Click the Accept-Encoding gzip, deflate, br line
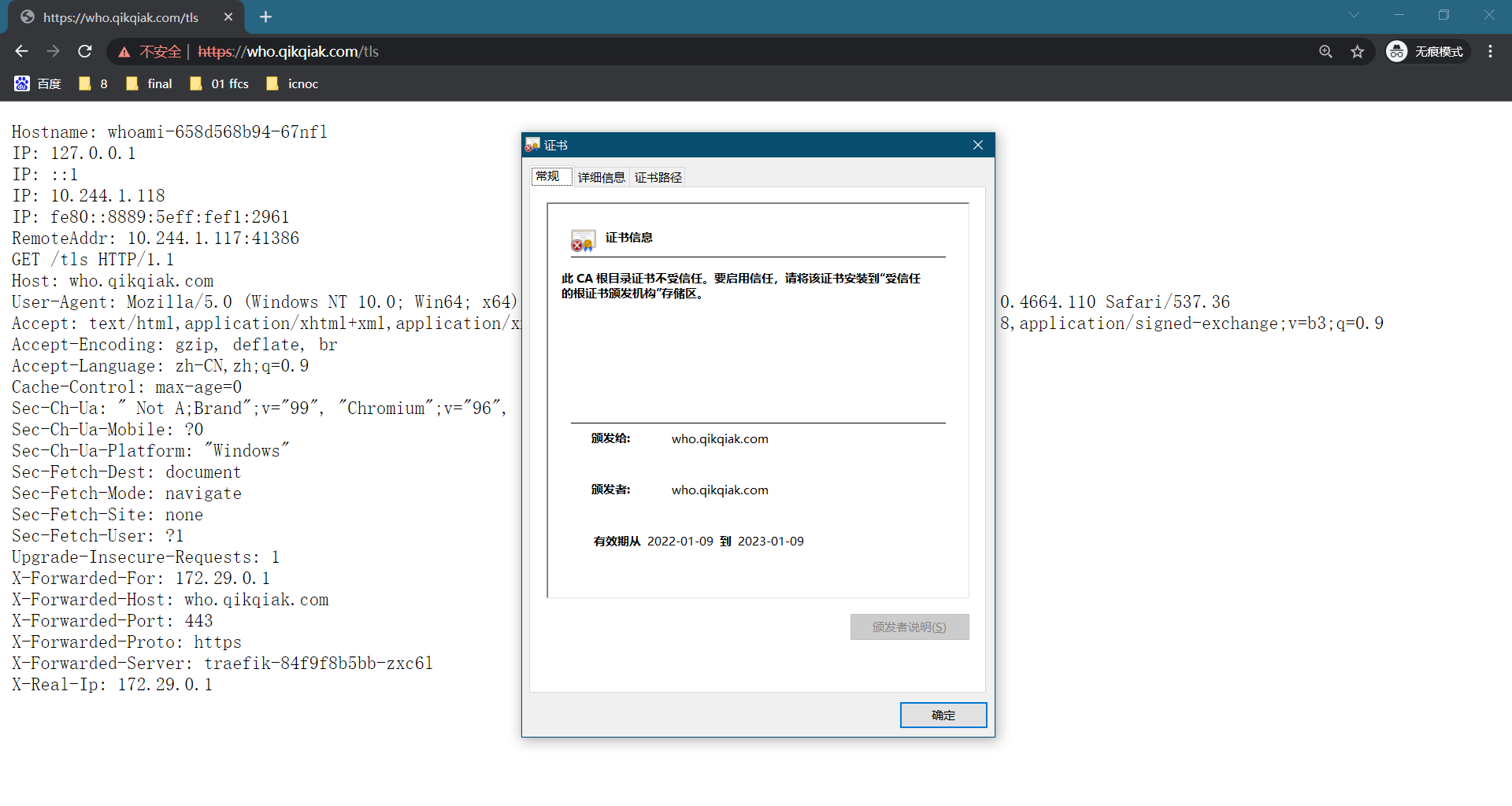The width and height of the screenshot is (1512, 806). (x=174, y=344)
